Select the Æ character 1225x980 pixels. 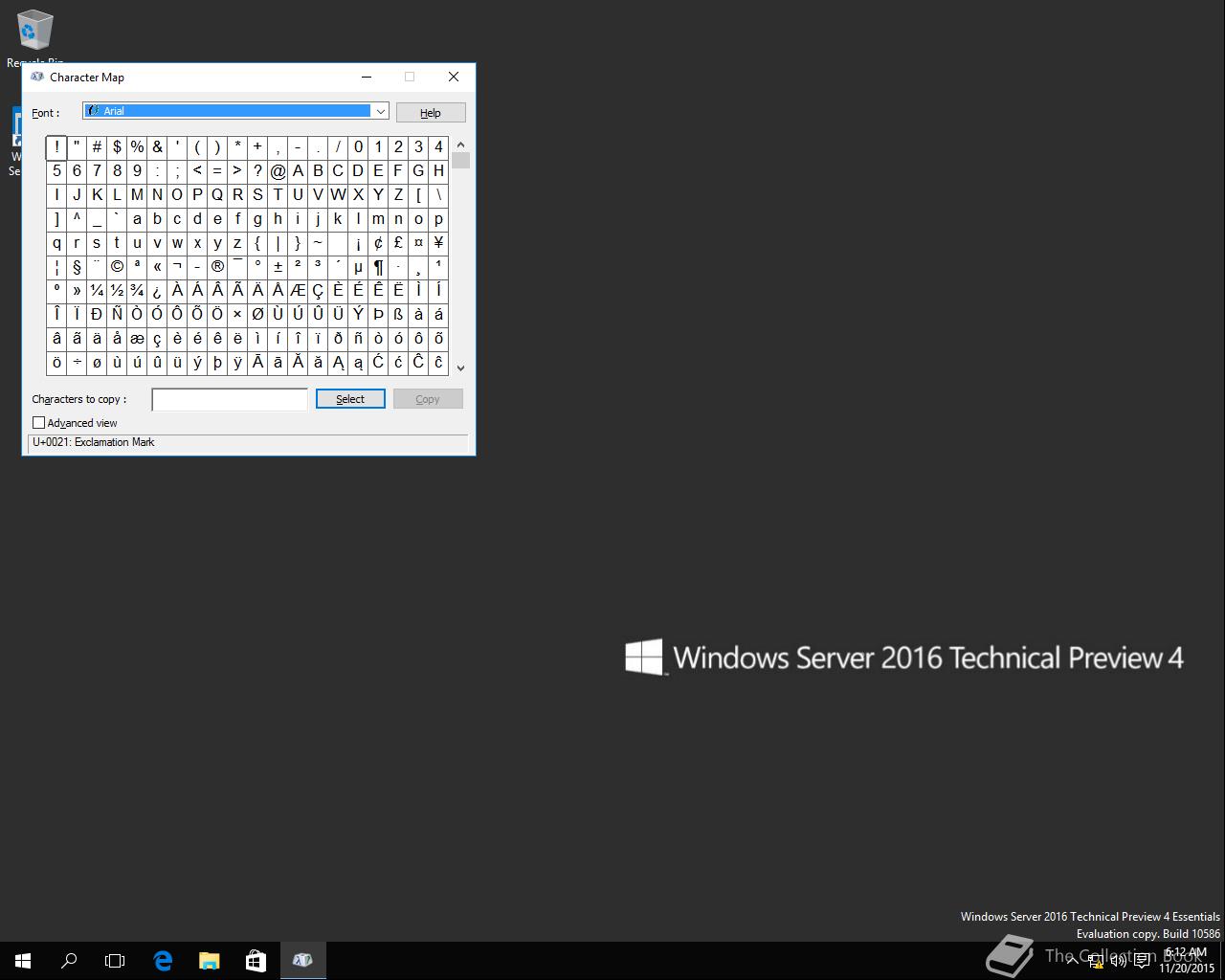pyautogui.click(x=298, y=290)
